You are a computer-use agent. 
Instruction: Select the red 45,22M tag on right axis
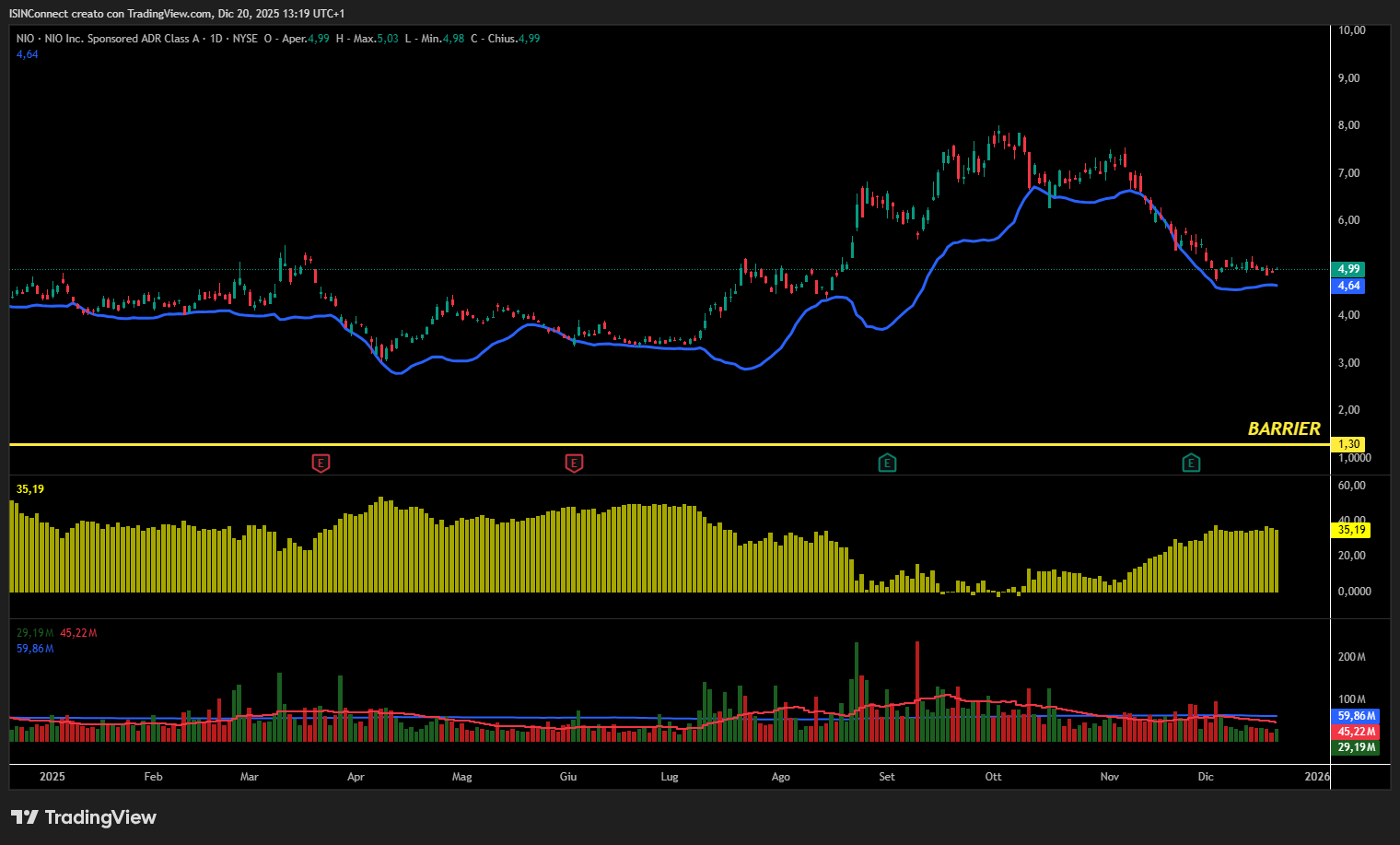1357,732
